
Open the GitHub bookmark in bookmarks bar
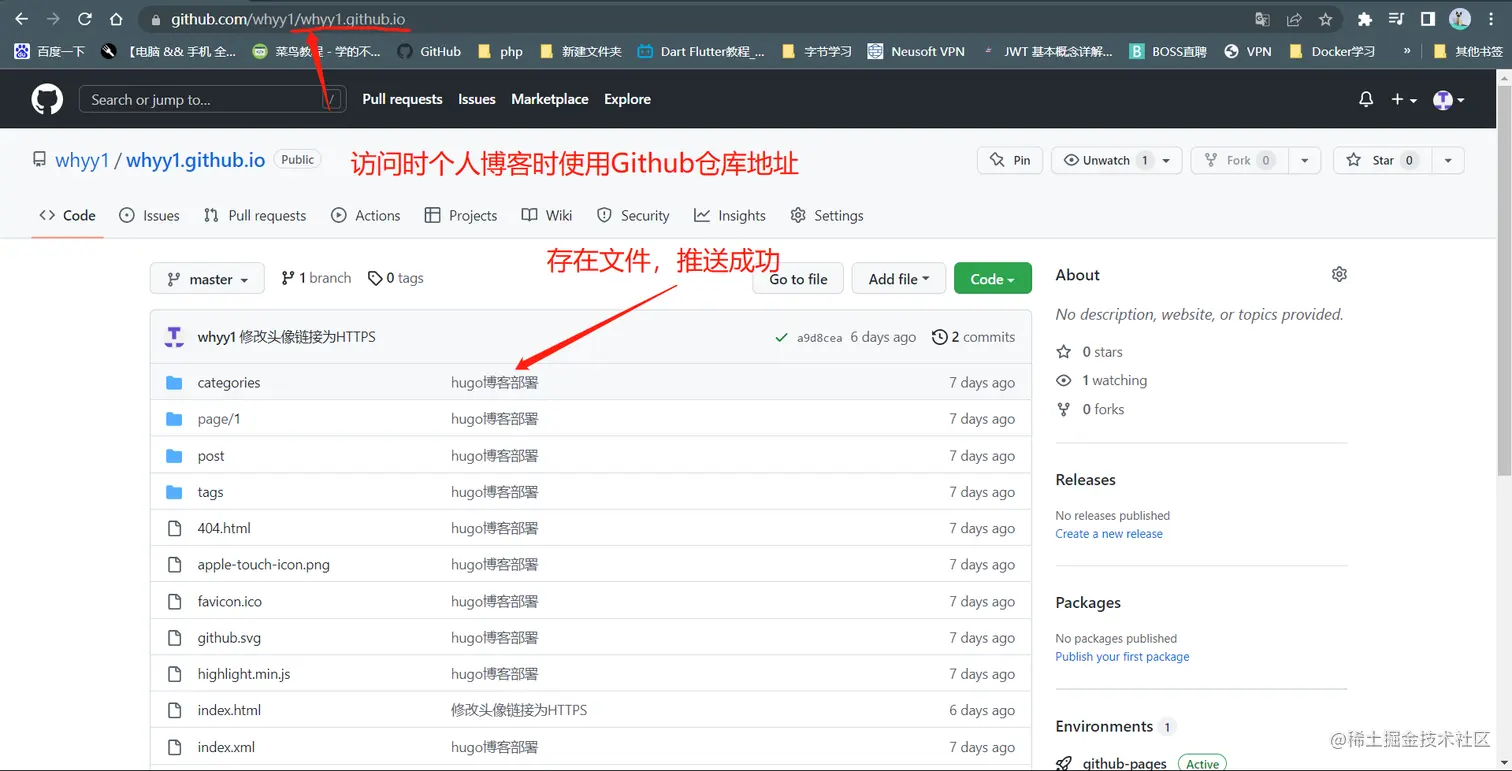pyautogui.click(x=429, y=51)
